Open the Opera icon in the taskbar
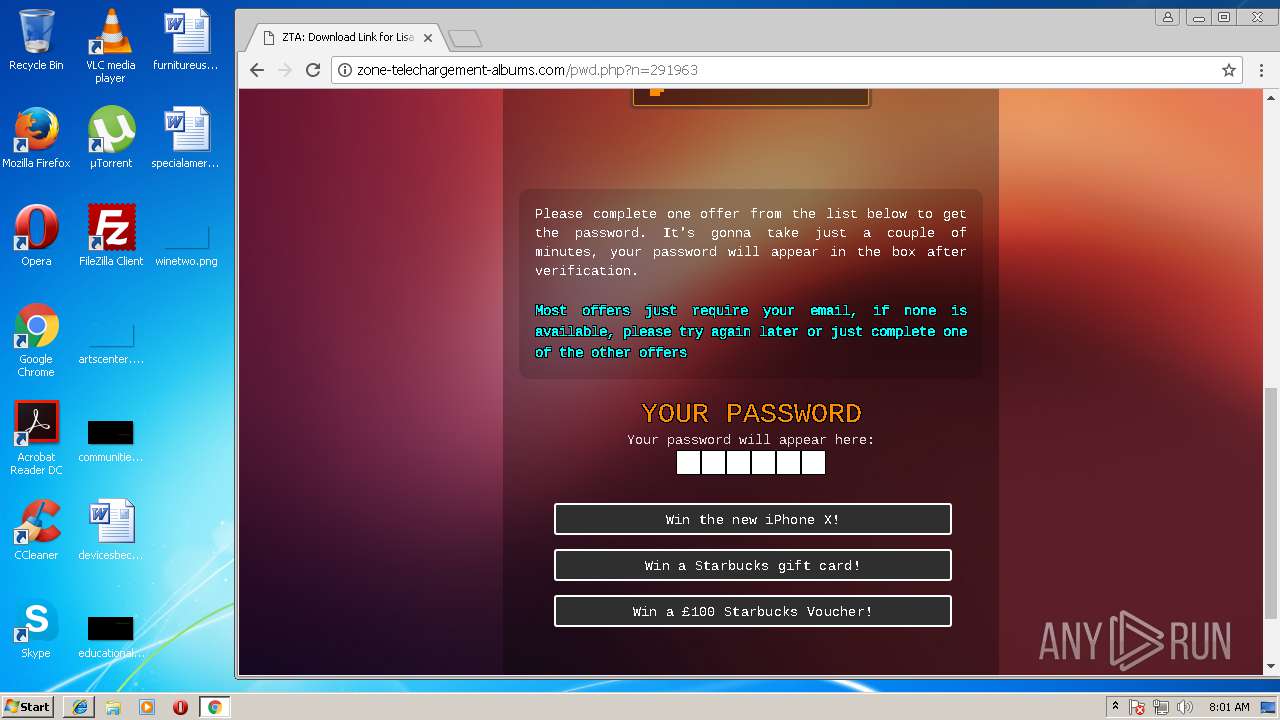Screen dimensions: 1280x720 pyautogui.click(x=181, y=707)
